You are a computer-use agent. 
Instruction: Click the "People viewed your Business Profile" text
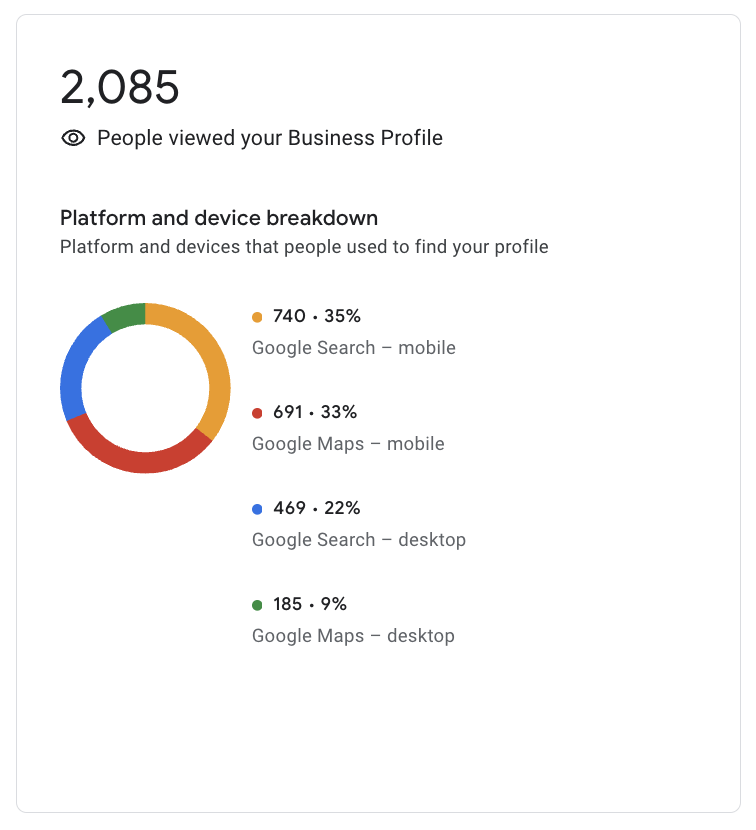coord(270,138)
